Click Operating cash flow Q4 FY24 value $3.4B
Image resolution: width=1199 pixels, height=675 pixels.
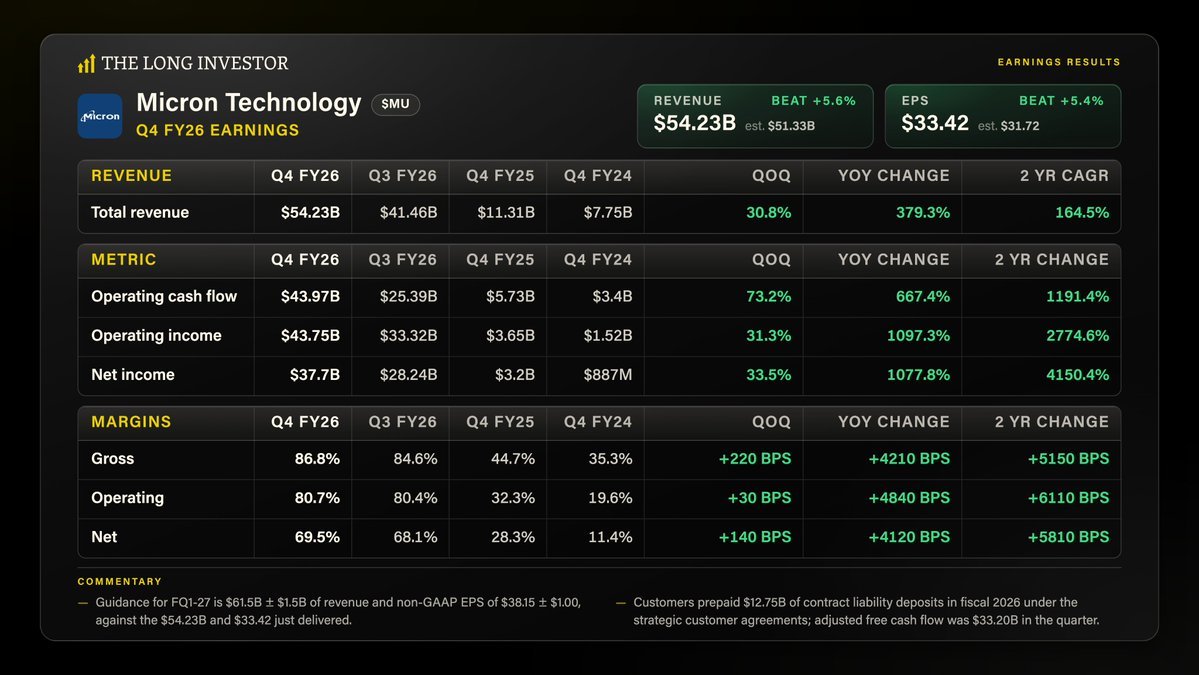(612, 297)
